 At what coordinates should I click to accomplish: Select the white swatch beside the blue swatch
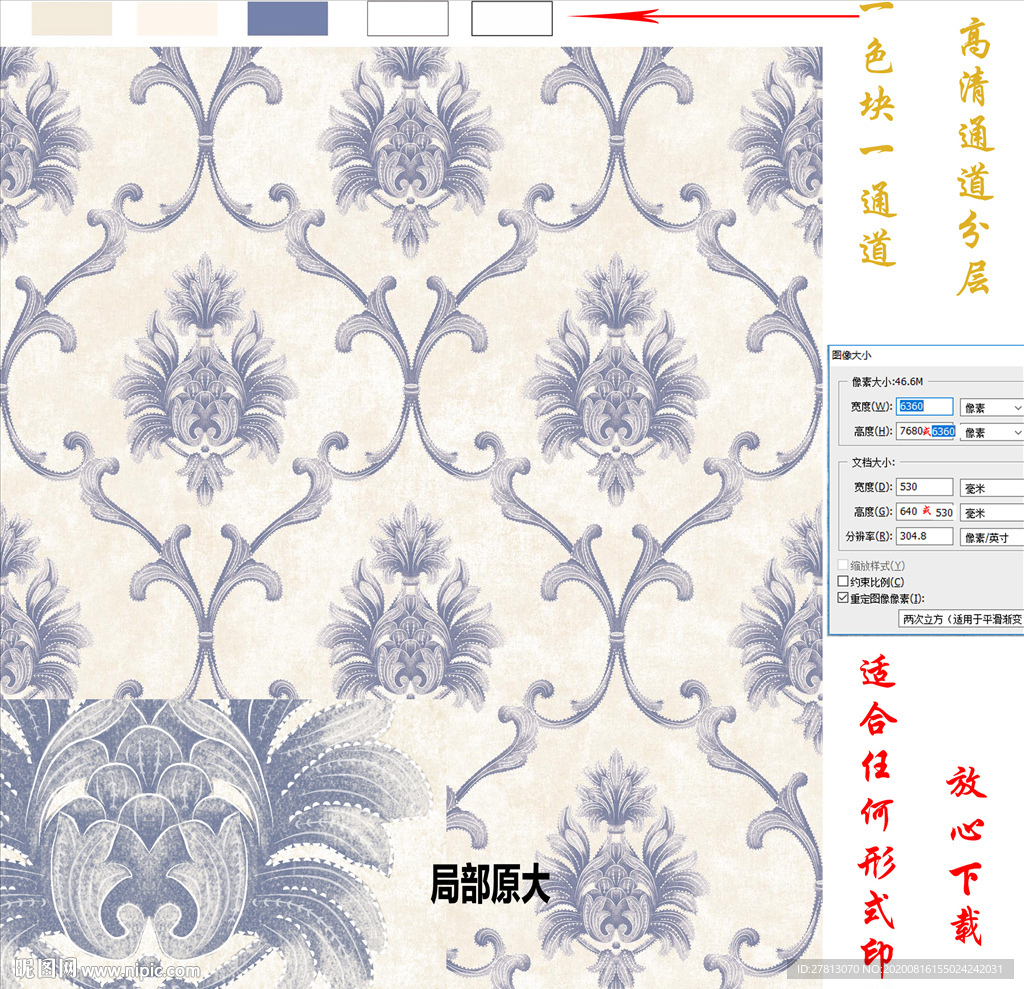click(408, 18)
